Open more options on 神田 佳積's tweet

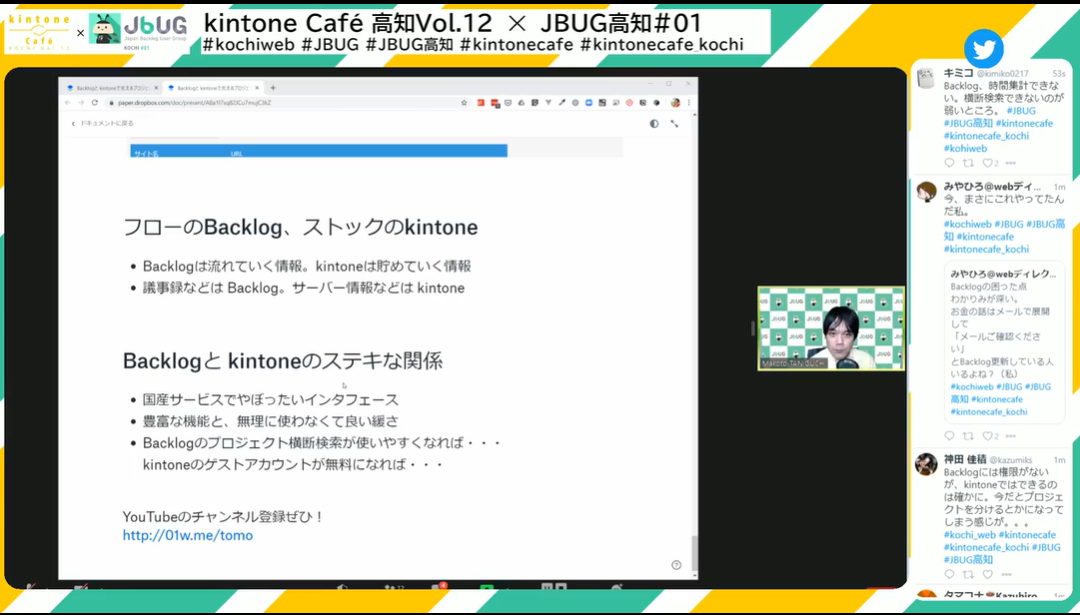(1006, 574)
